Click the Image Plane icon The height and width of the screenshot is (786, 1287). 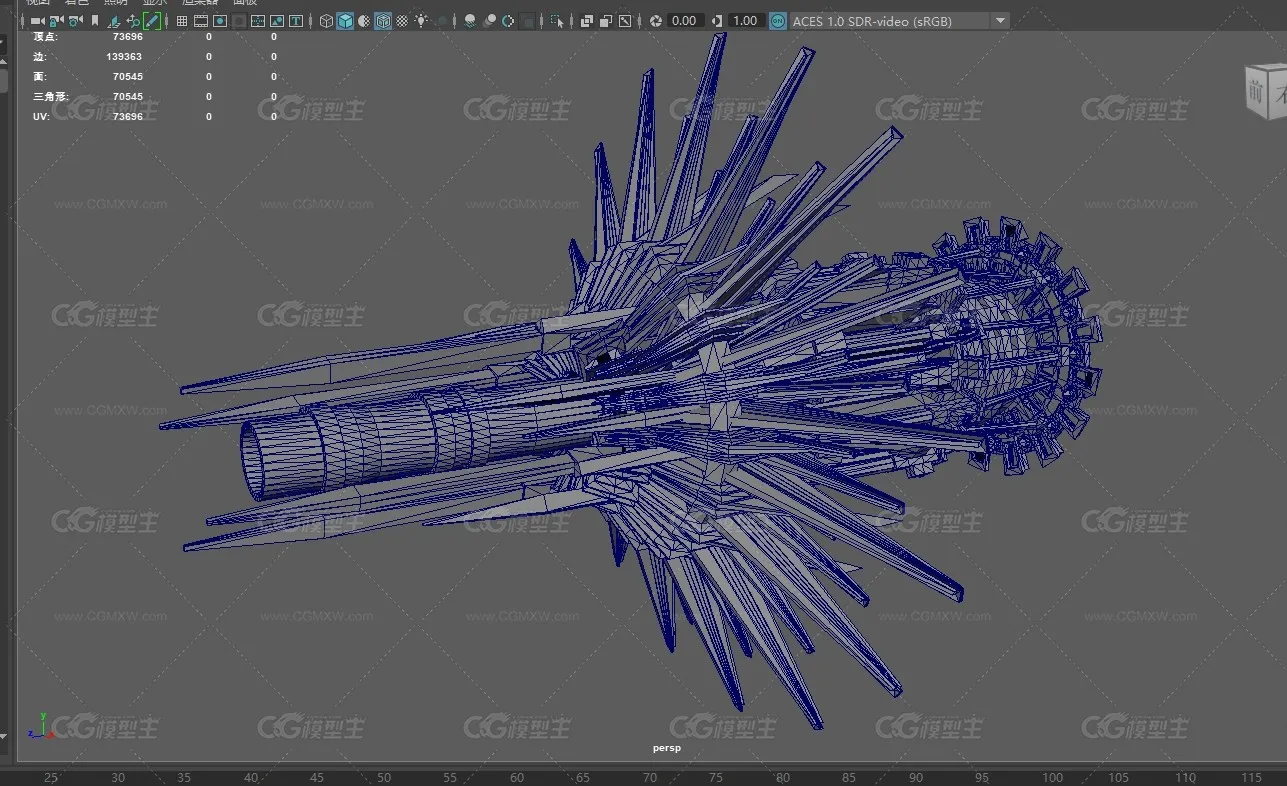point(114,20)
